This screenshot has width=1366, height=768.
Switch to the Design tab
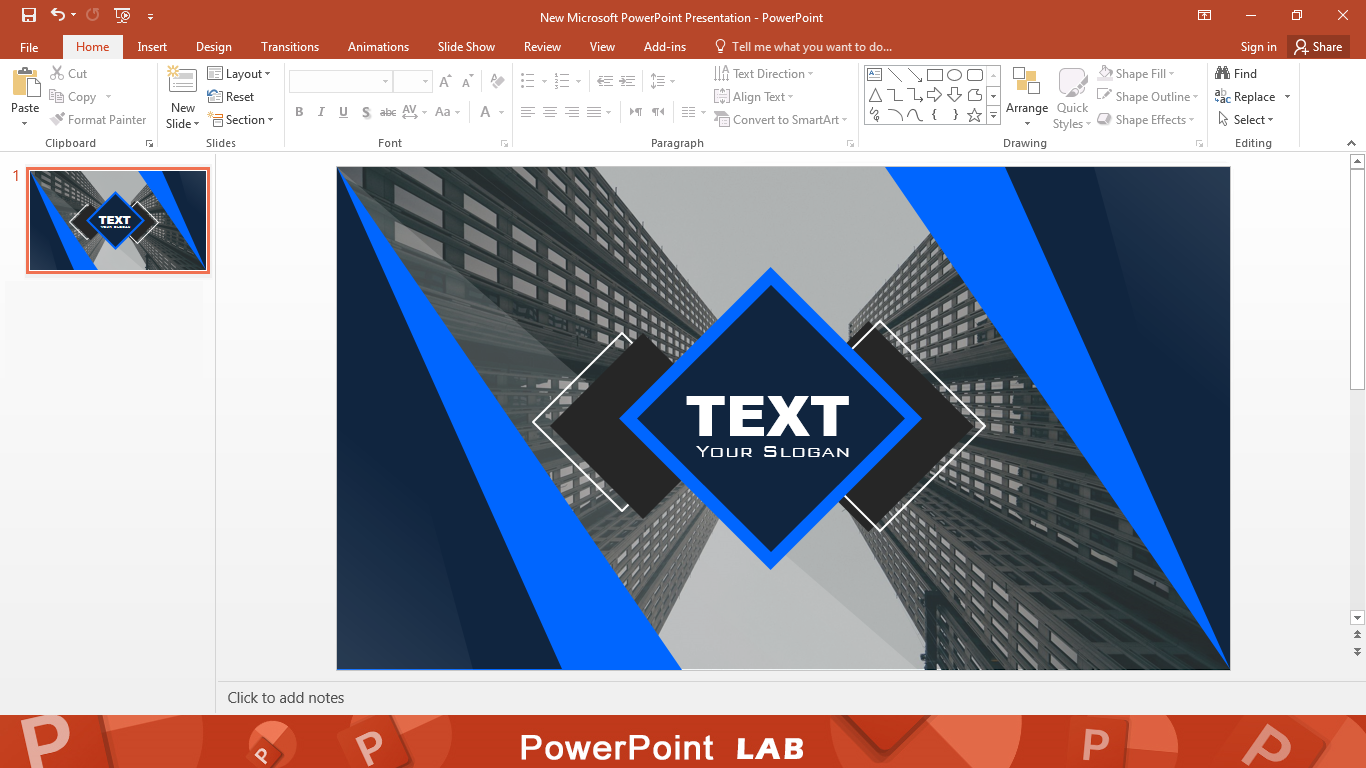214,47
